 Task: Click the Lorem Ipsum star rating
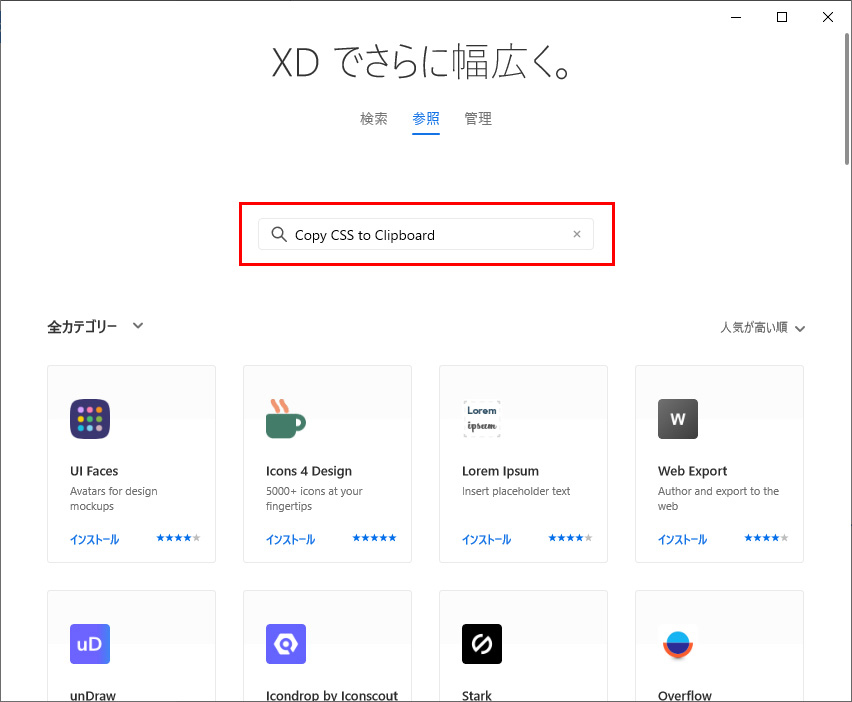coord(570,538)
